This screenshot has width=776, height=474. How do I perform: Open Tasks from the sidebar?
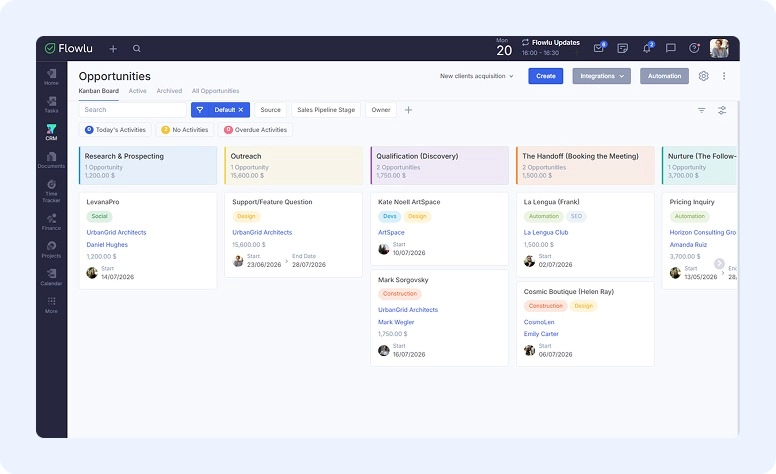tap(51, 104)
